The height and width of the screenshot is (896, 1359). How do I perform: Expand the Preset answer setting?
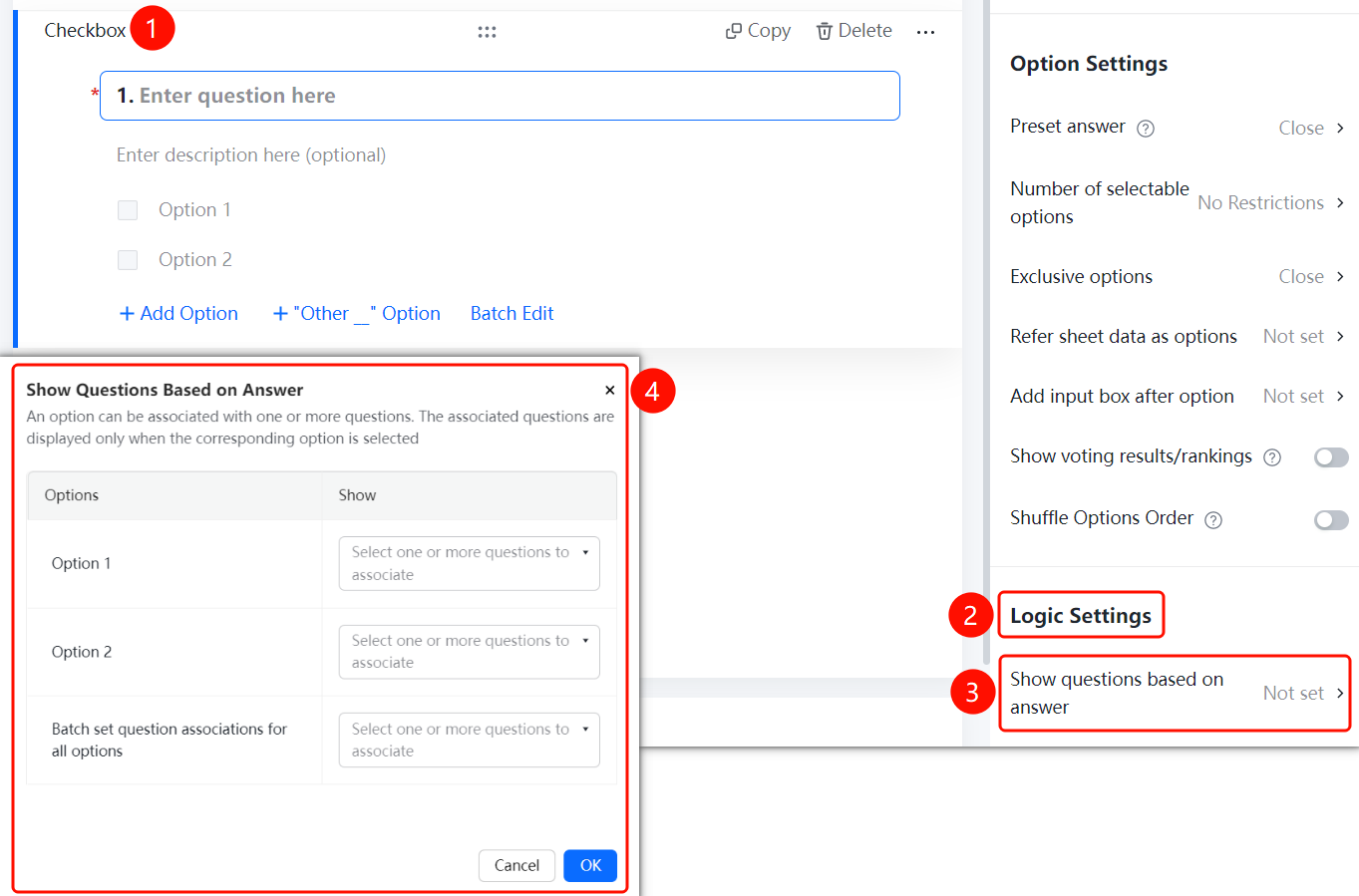pyautogui.click(x=1177, y=128)
